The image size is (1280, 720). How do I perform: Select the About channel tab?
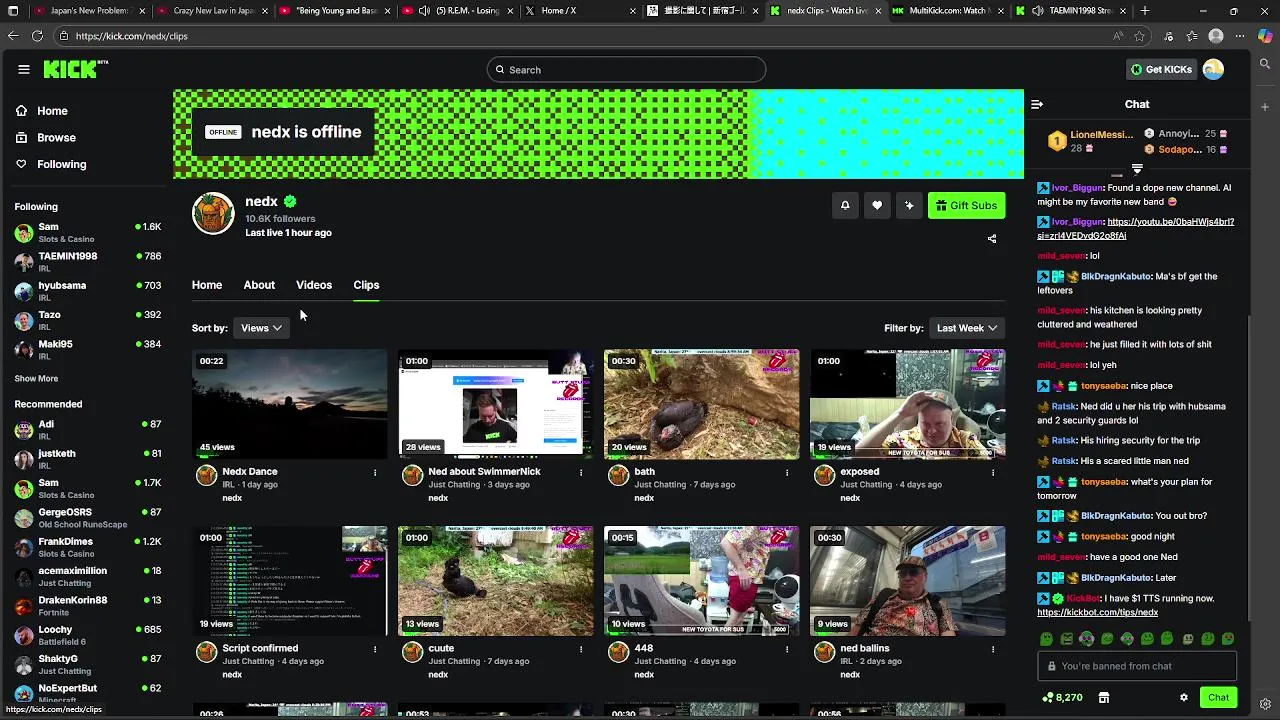[x=259, y=285]
